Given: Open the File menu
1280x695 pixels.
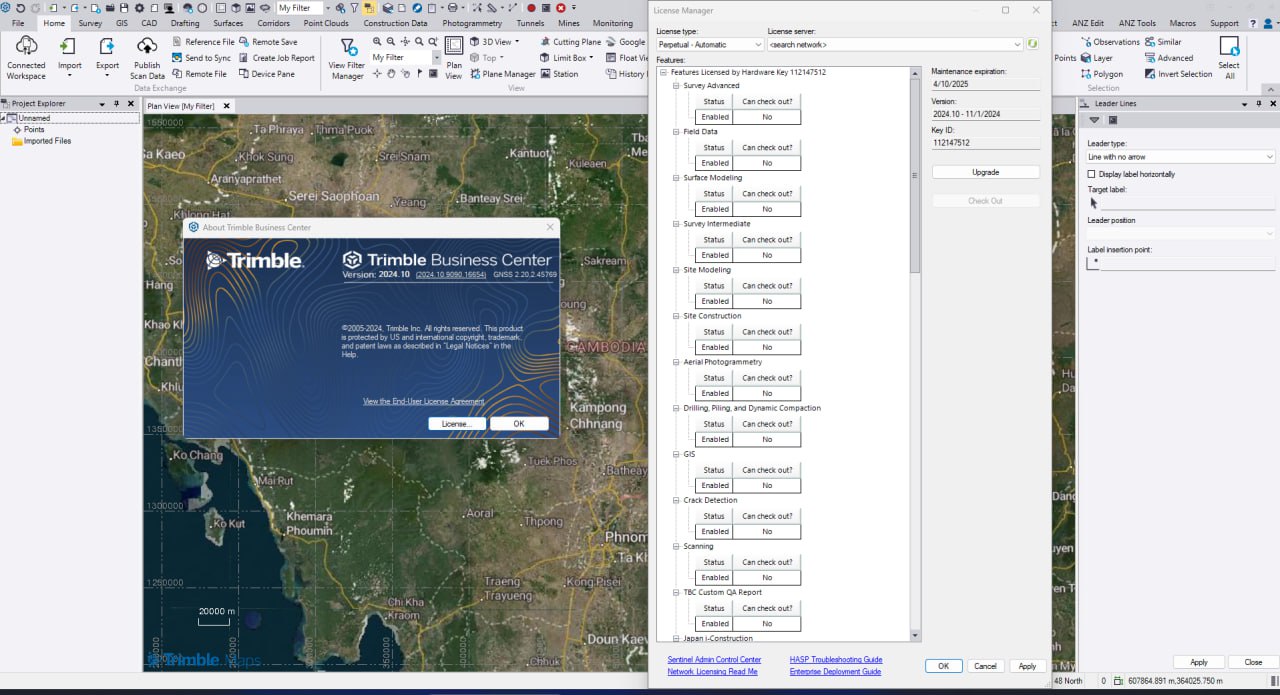Looking at the screenshot, I should [x=18, y=23].
